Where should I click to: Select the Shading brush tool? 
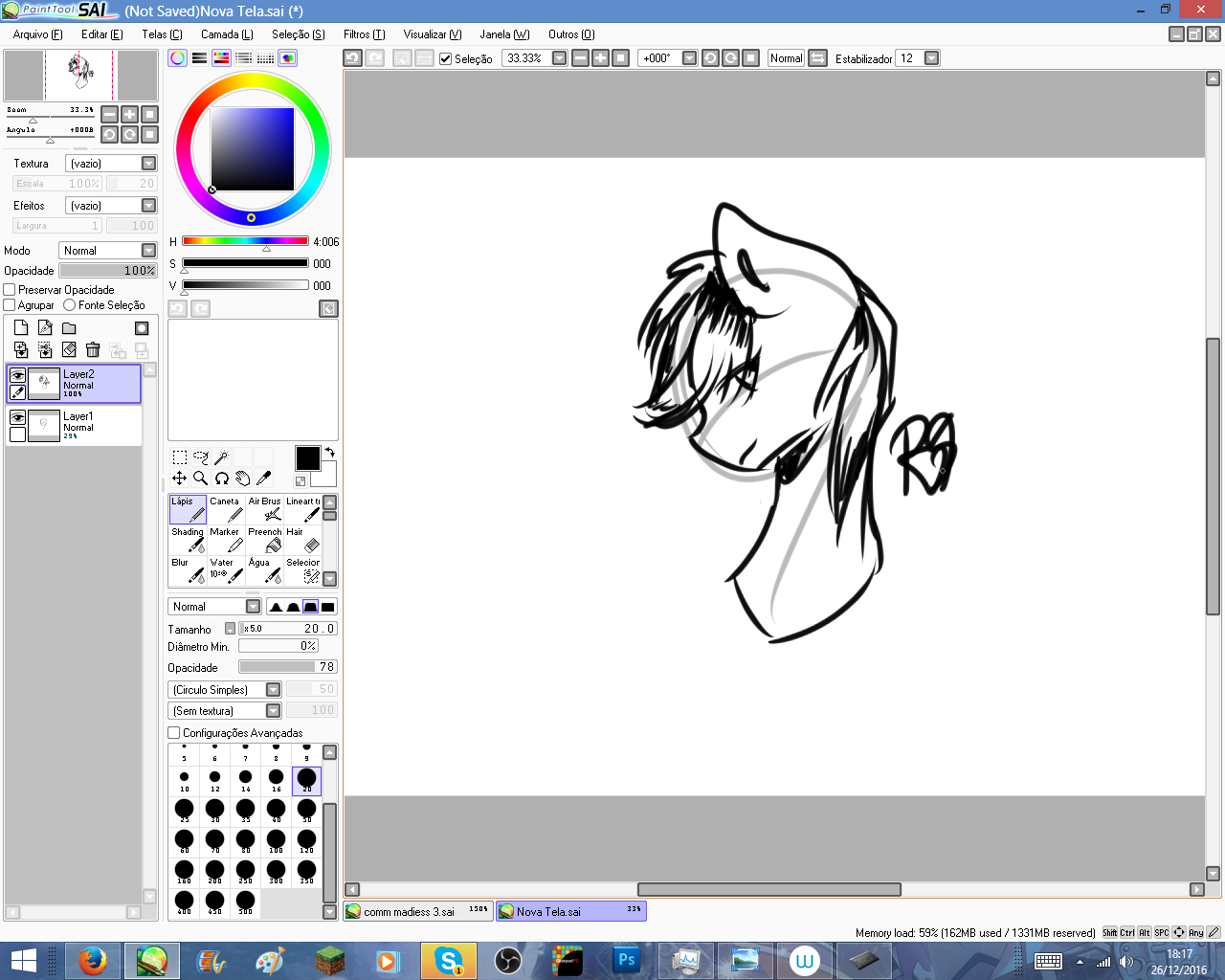coord(188,540)
